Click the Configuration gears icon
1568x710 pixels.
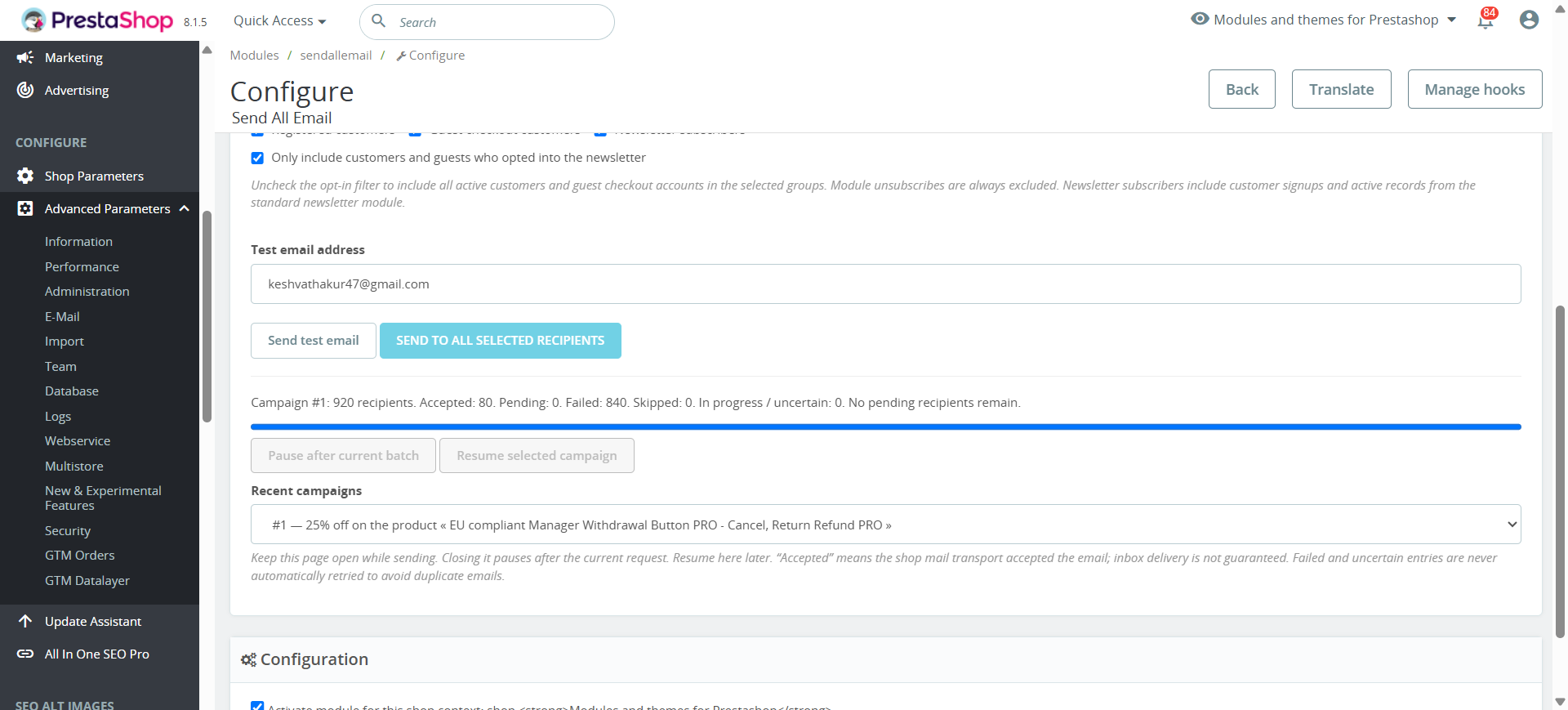click(248, 659)
